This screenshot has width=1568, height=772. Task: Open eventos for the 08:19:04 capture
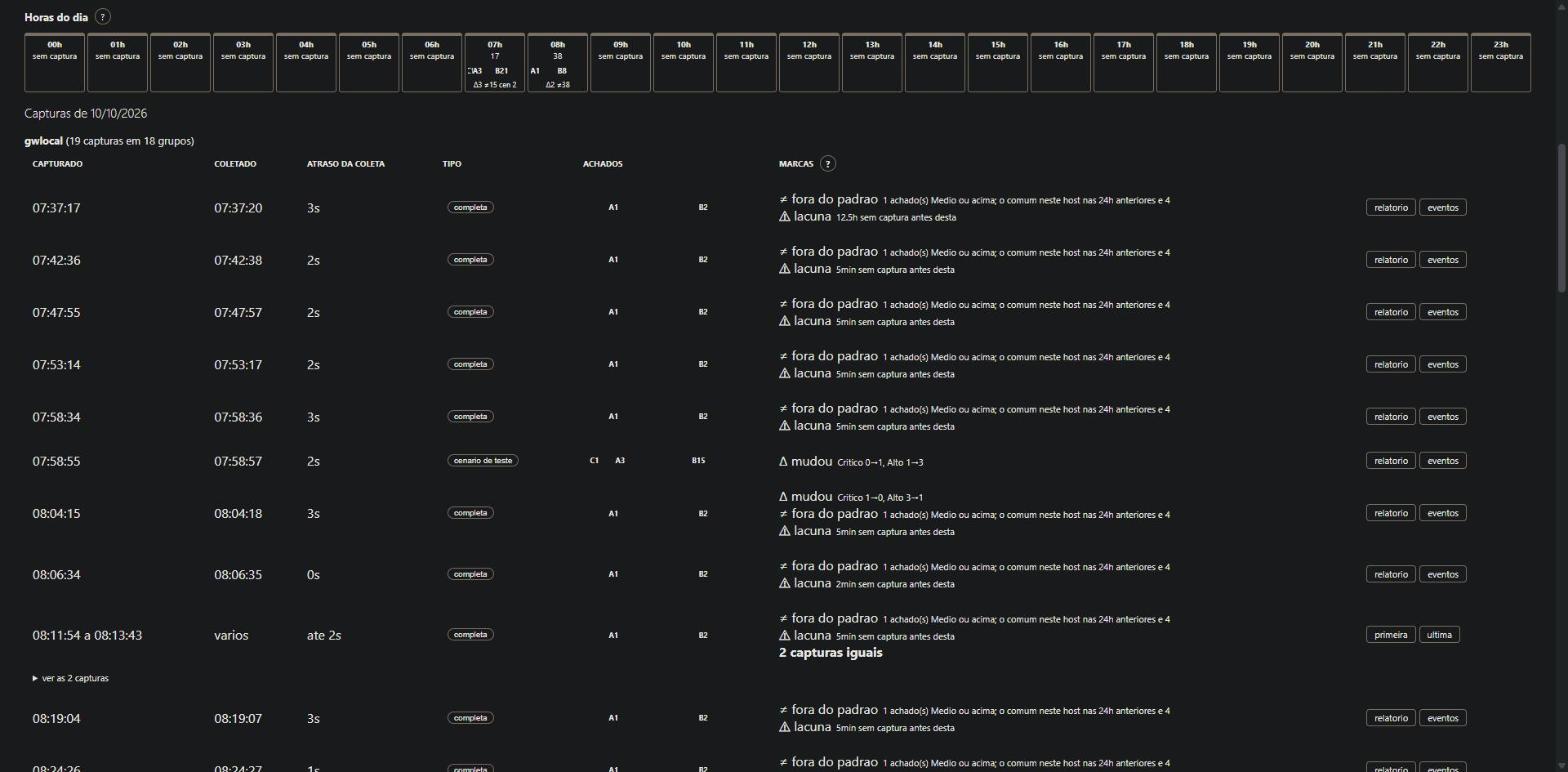pos(1443,718)
